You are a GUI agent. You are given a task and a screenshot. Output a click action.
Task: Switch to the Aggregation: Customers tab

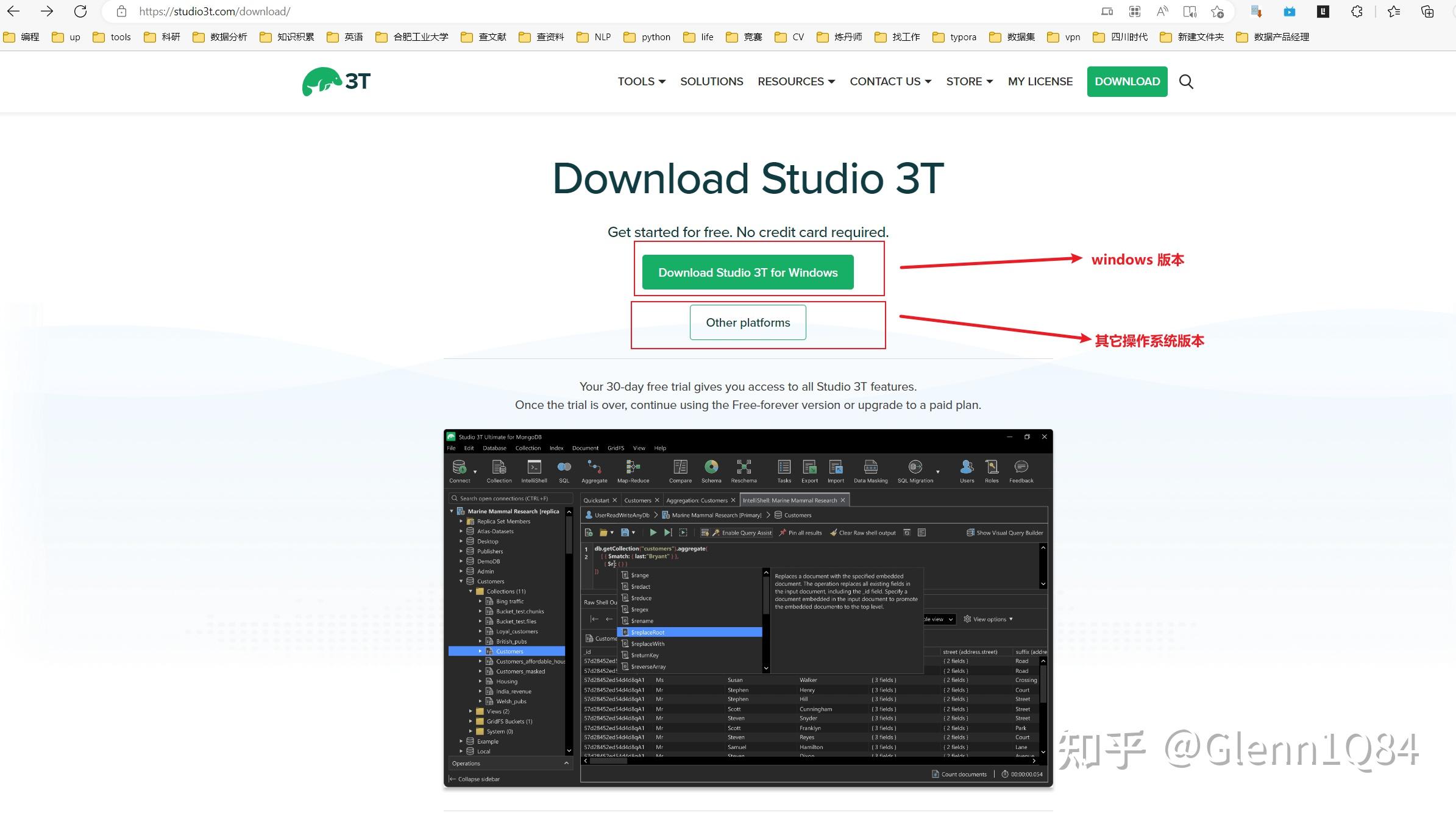697,500
